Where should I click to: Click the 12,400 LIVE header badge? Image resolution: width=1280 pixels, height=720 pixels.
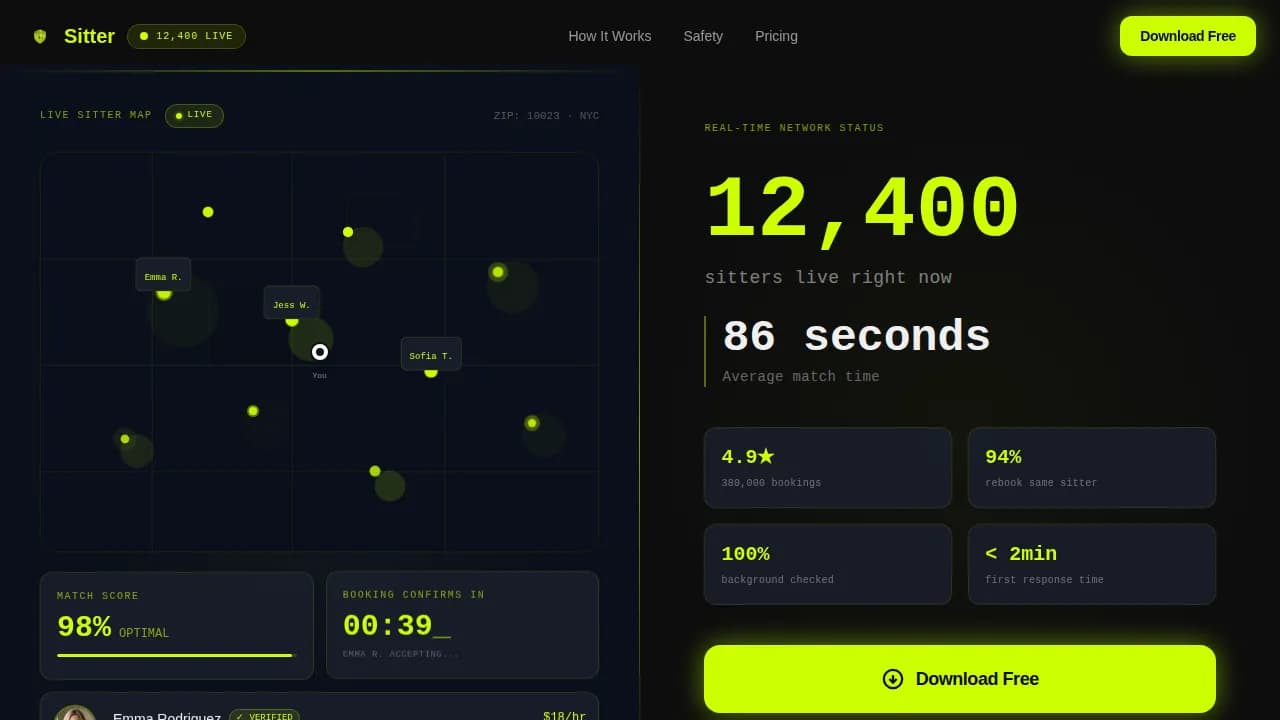point(186,36)
